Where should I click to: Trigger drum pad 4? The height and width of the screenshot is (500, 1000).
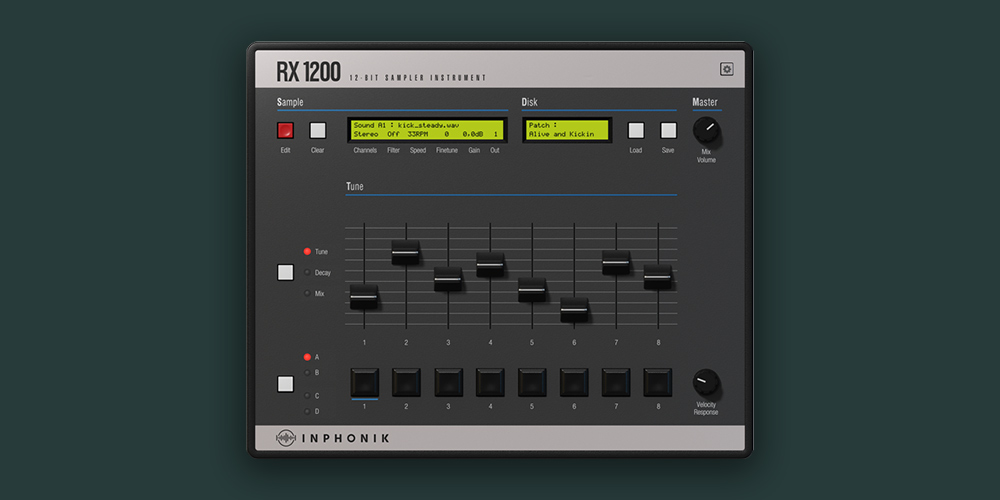(x=490, y=382)
